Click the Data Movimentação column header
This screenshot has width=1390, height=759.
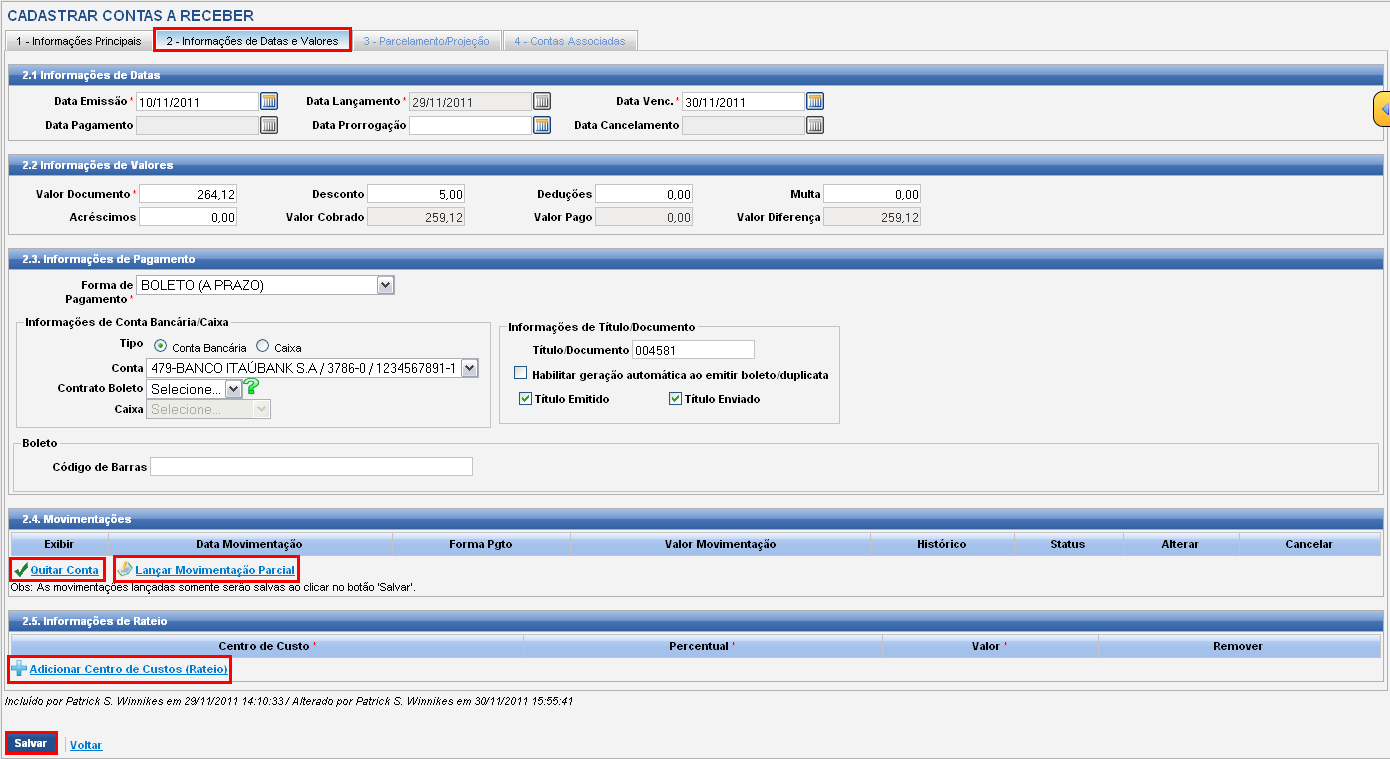pyautogui.click(x=250, y=544)
